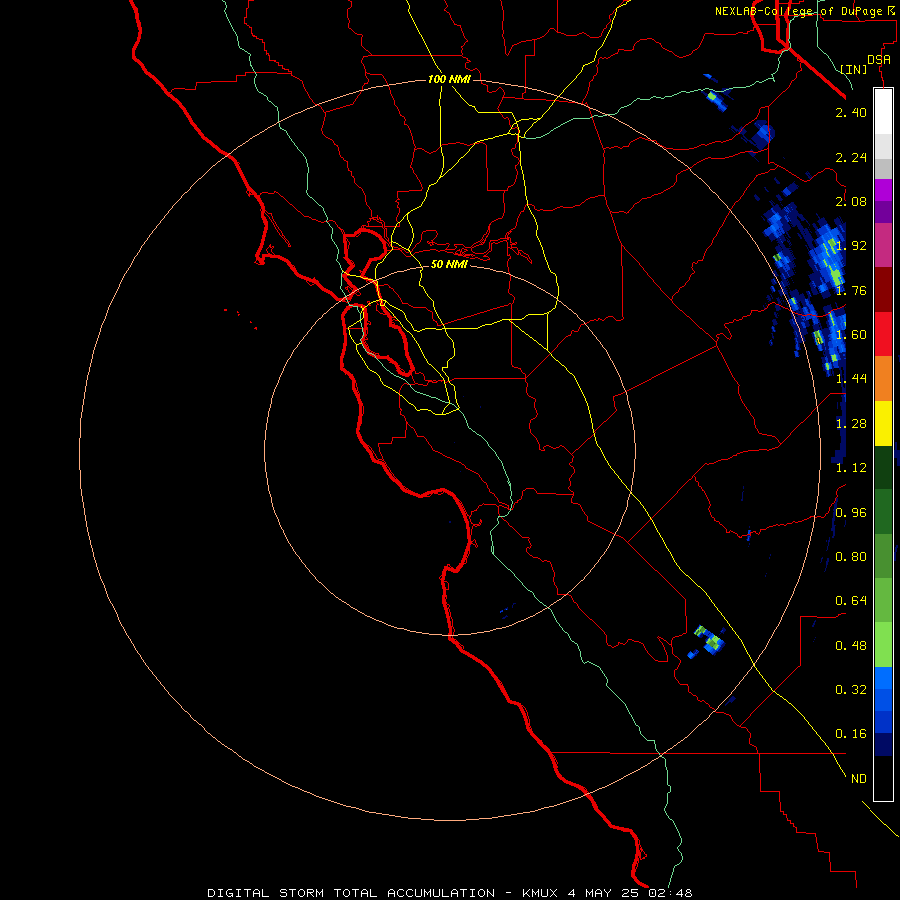900x900 pixels.
Task: Select the orange swatch beside 1.44
Action: tap(883, 379)
